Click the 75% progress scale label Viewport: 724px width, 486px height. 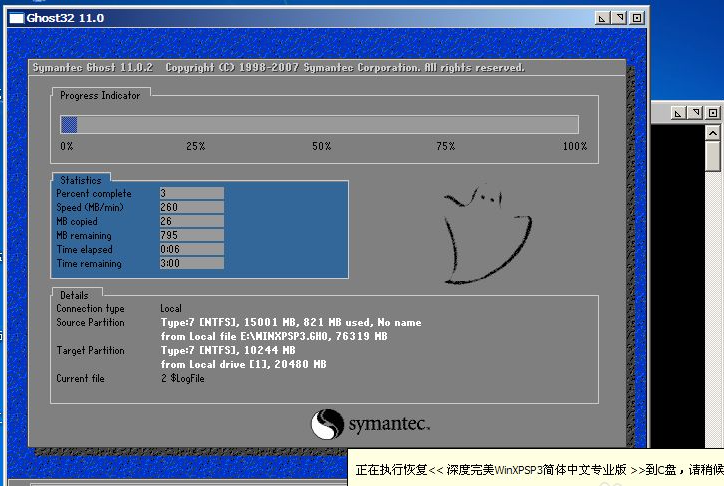446,146
